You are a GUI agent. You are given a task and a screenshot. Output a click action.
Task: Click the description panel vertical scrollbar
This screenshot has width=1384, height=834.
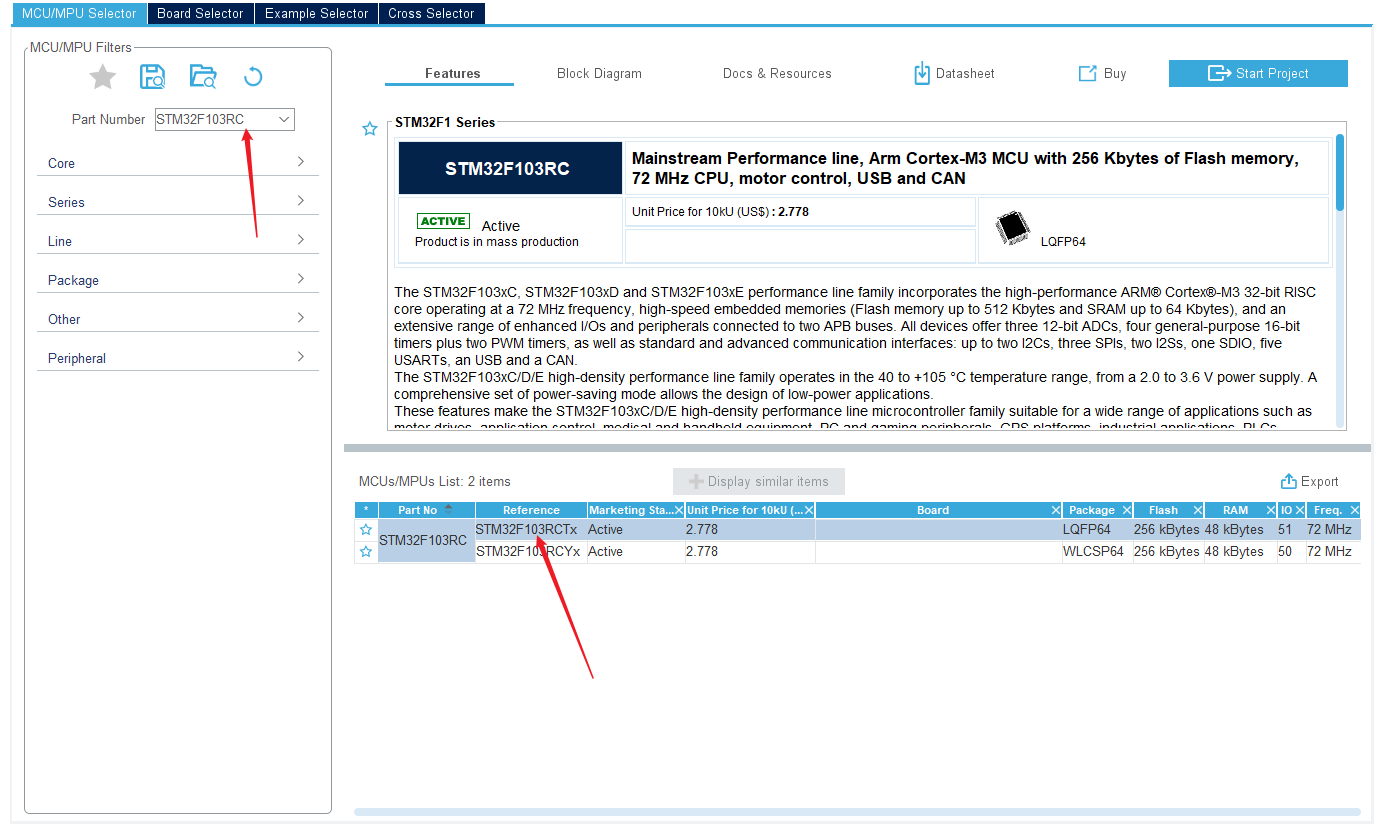(1339, 172)
